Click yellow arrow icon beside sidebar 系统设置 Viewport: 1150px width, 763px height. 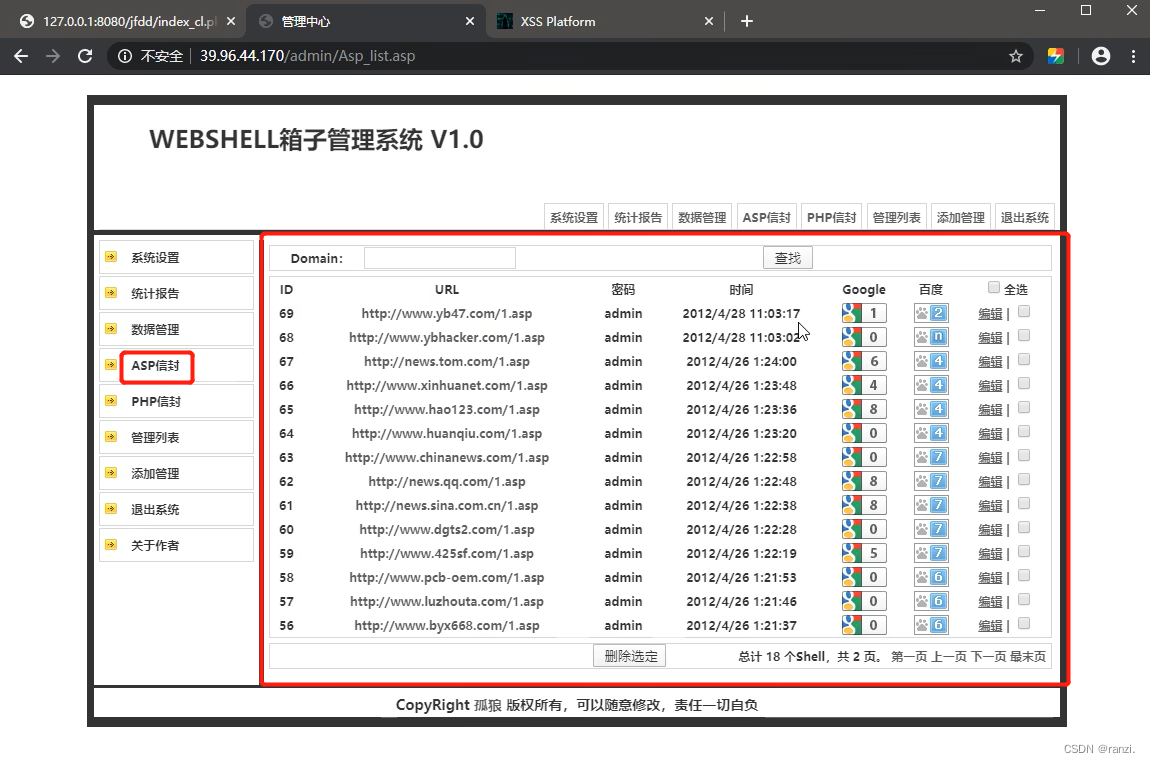click(x=111, y=257)
